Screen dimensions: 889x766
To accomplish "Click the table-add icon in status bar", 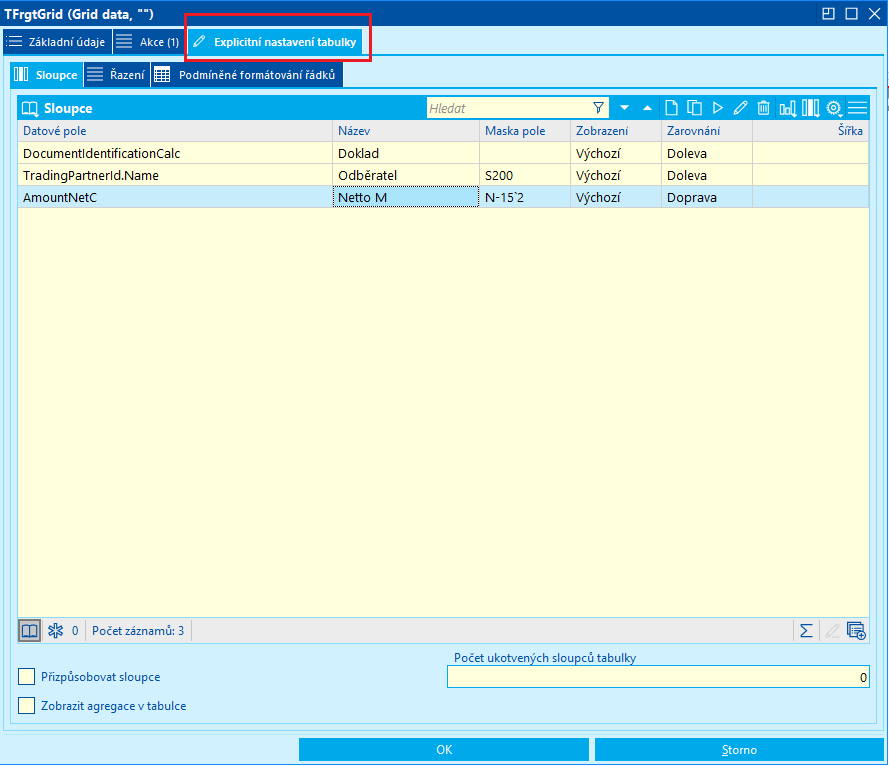I will 856,630.
